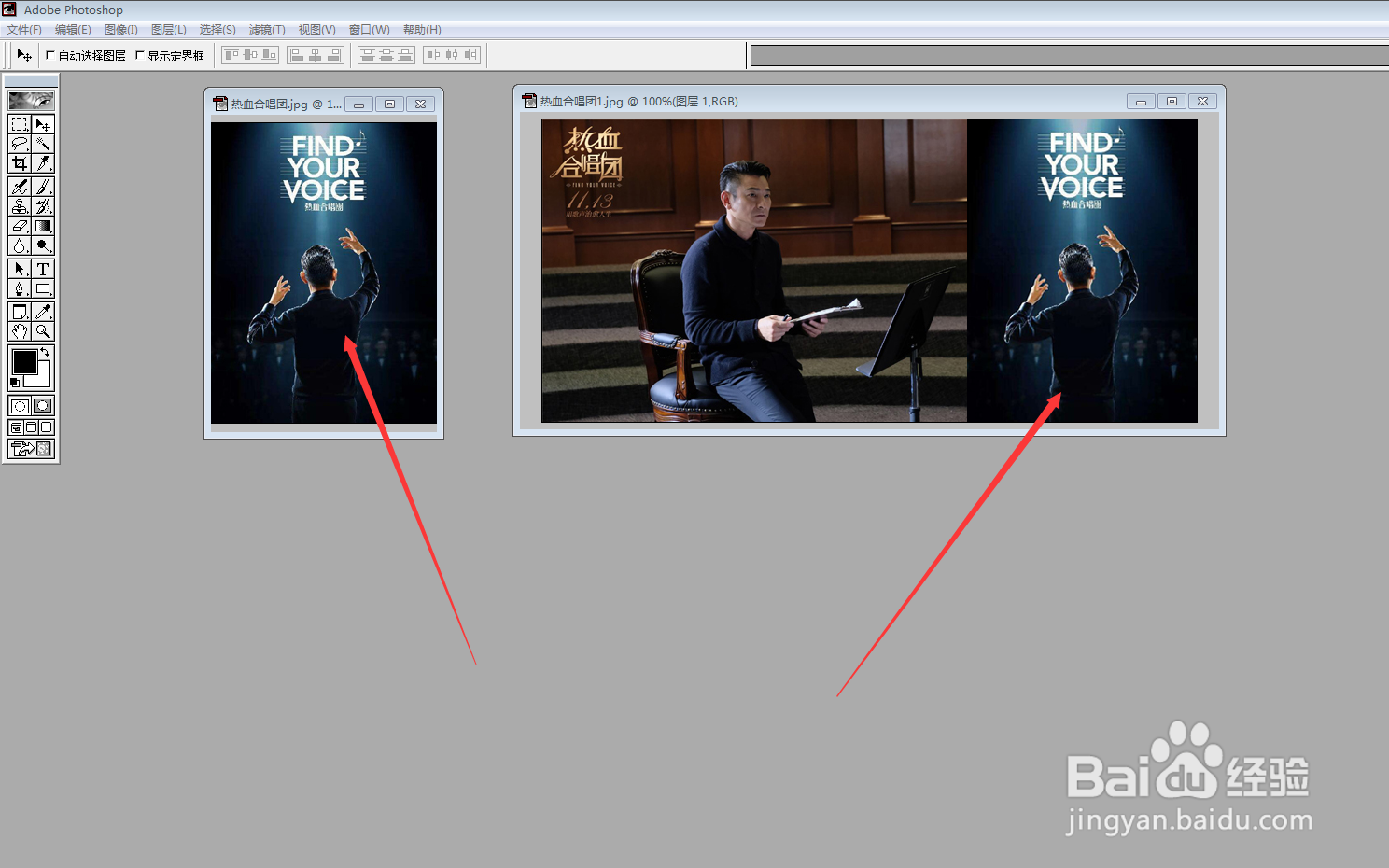Screen dimensions: 1389x868
Task: Open the foreground color picker
Action: click(24, 361)
